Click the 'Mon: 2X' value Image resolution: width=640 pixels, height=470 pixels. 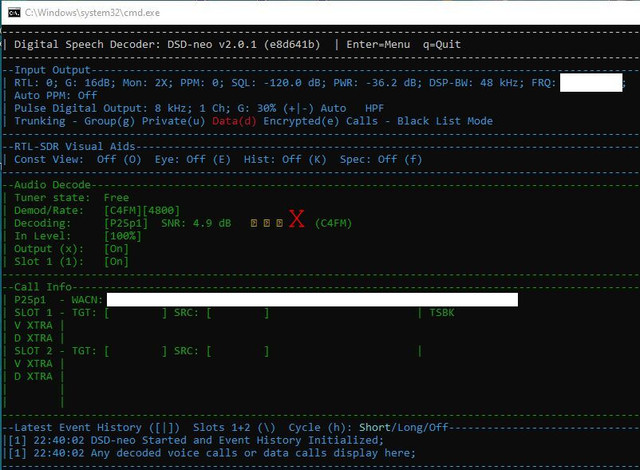tap(148, 82)
